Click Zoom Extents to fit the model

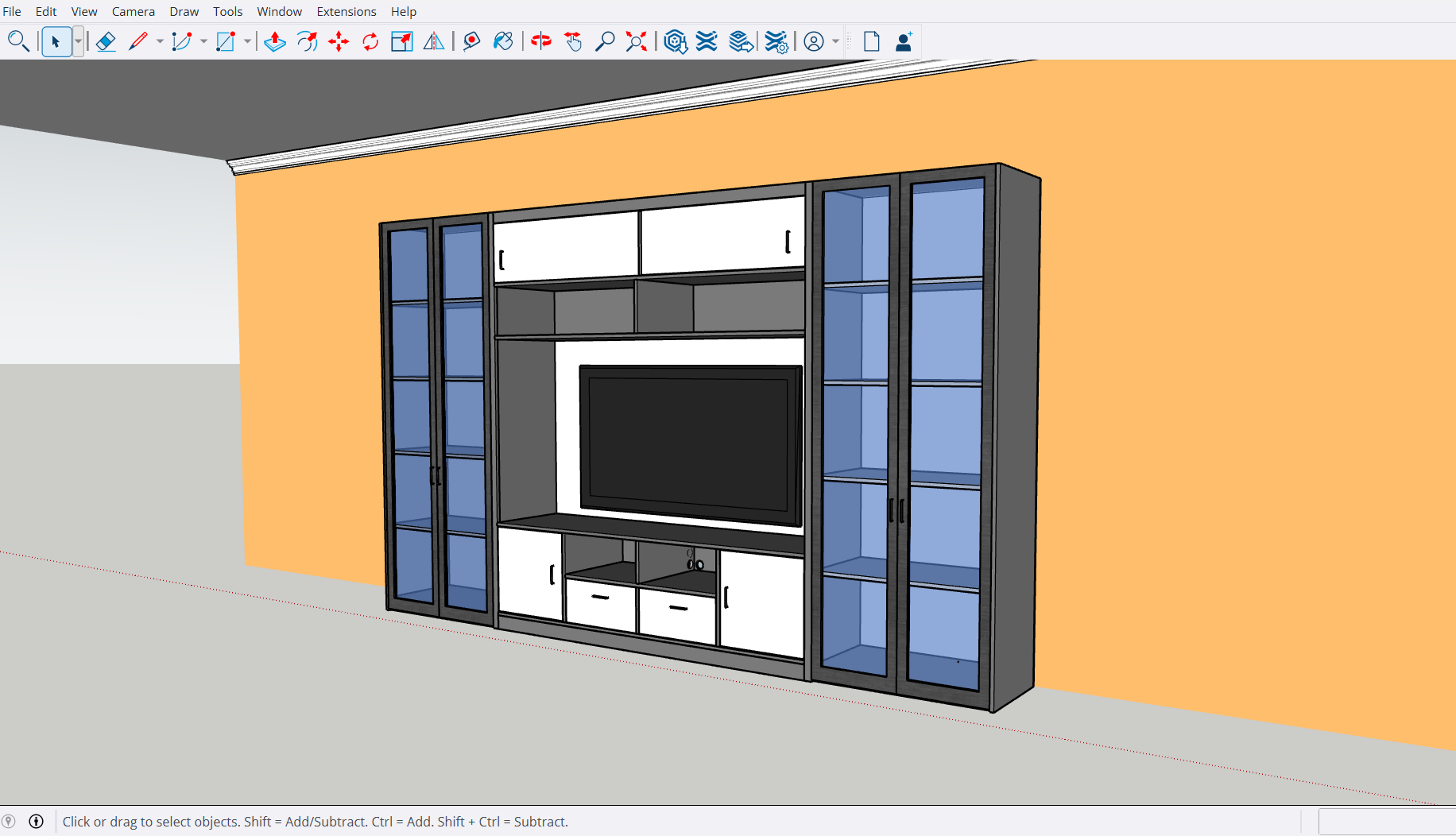pos(636,41)
